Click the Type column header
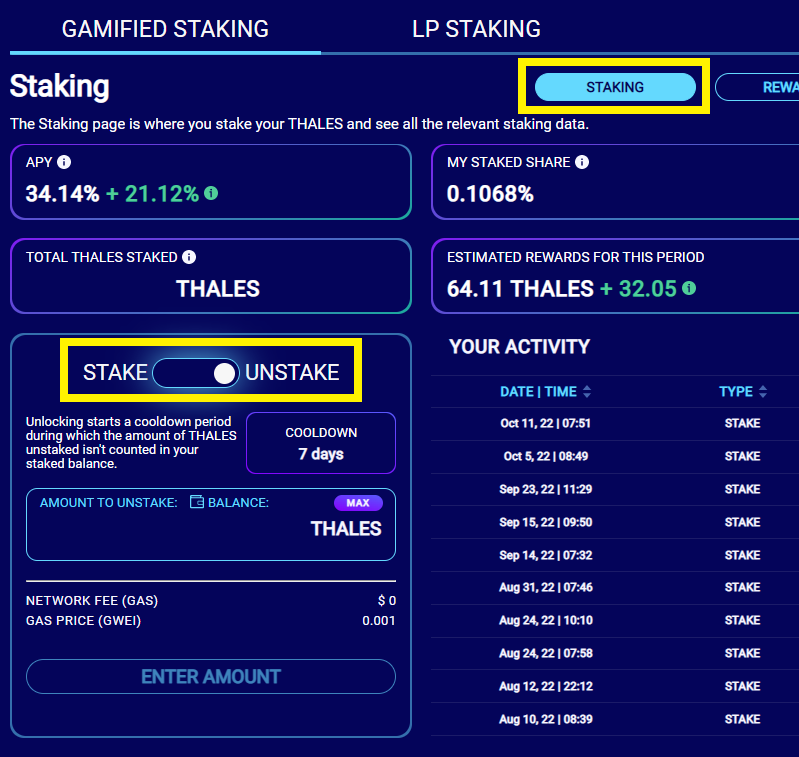This screenshot has height=757, width=799. pos(736,391)
